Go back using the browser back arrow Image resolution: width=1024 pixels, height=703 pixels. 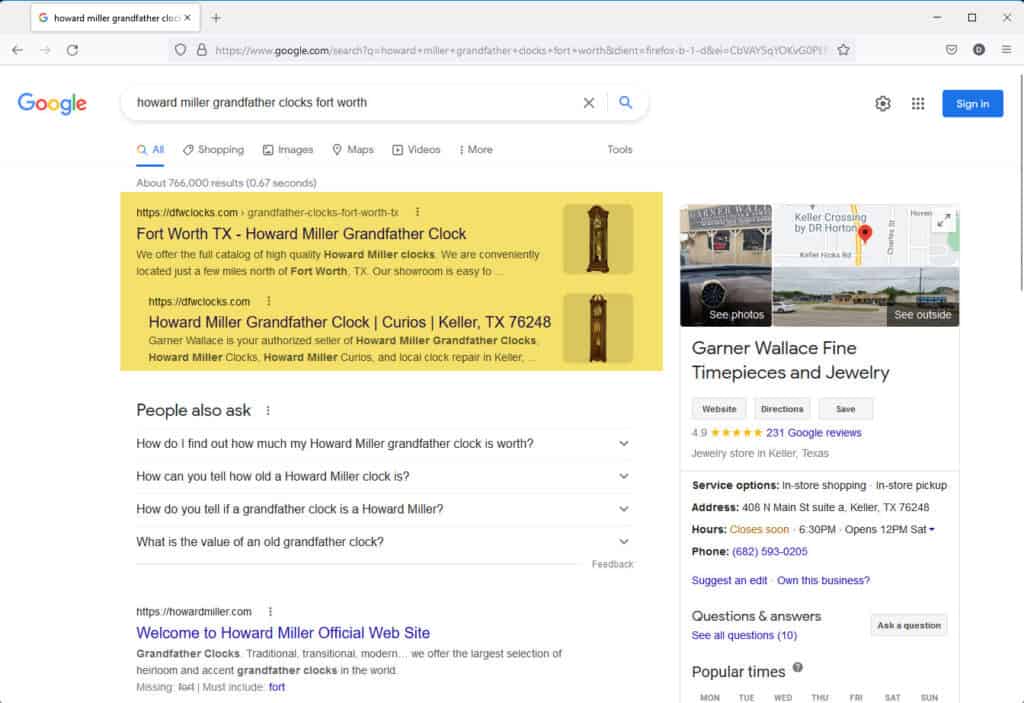pos(18,50)
